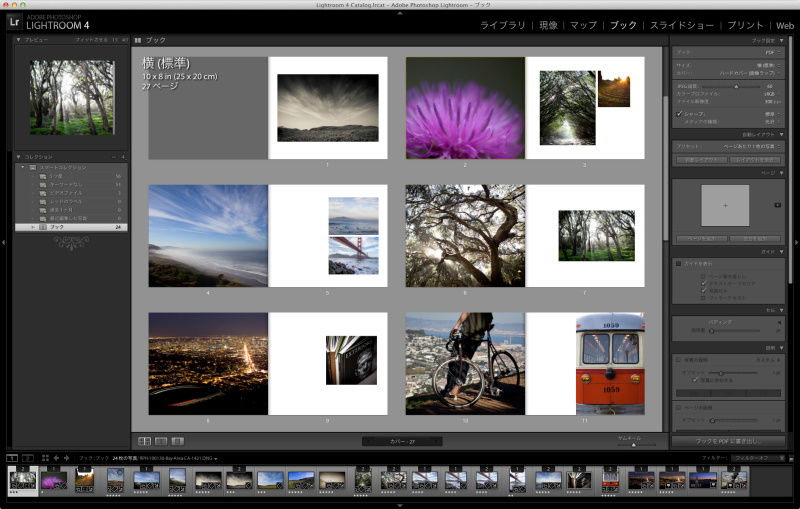Switch to ブック module

click(623, 25)
